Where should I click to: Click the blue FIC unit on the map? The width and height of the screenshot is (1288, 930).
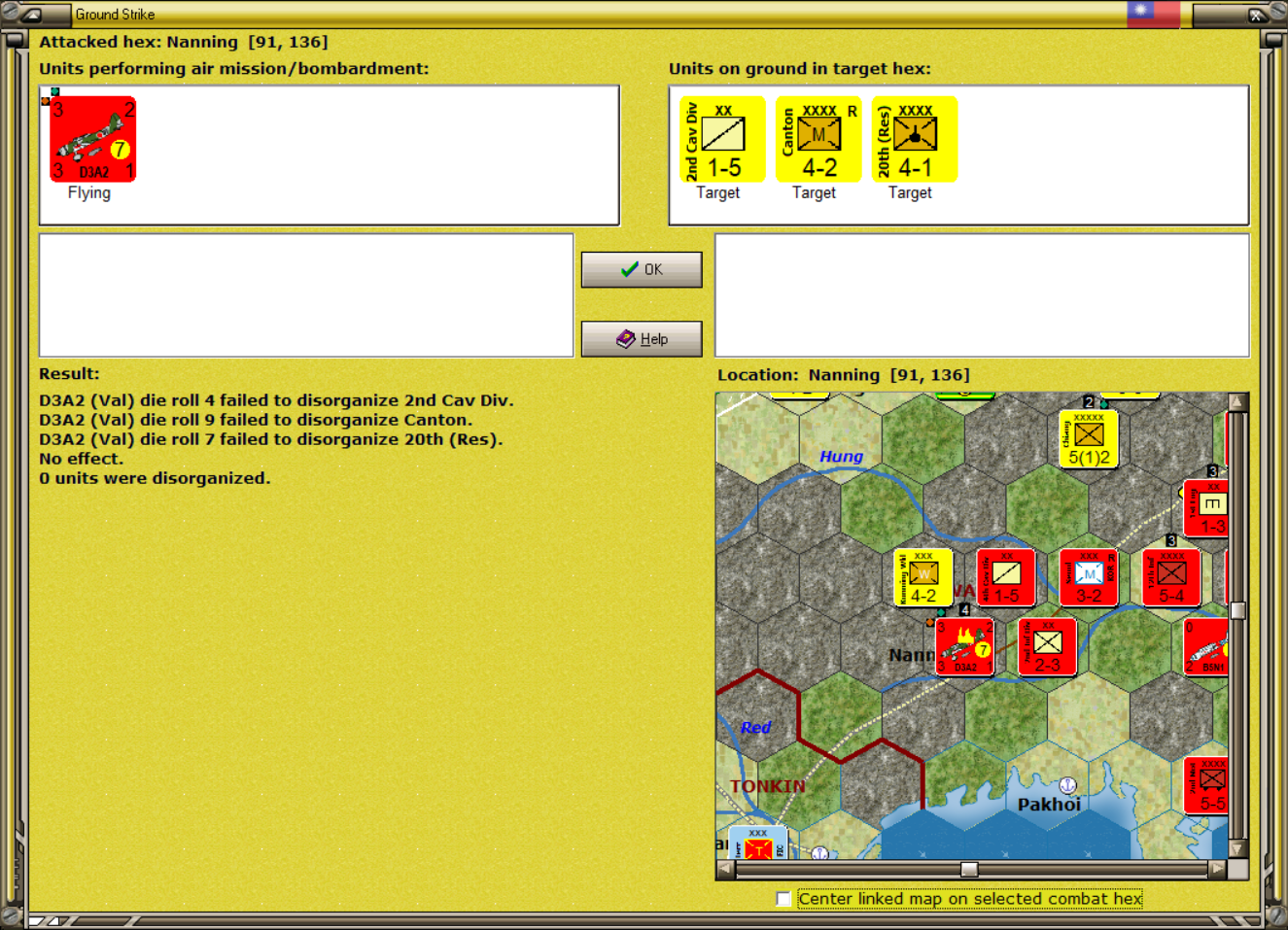click(x=757, y=843)
